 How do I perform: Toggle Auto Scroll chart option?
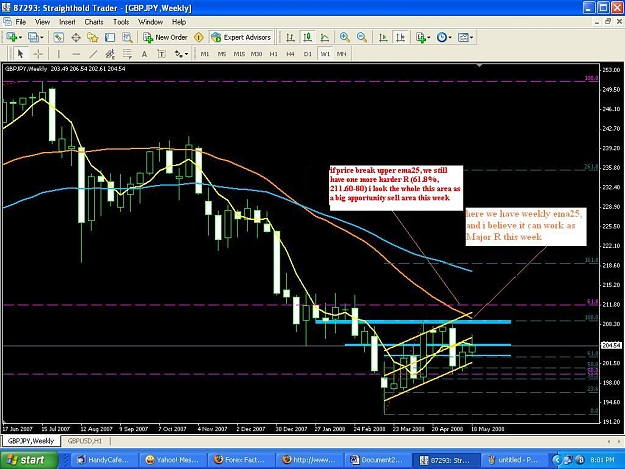click(383, 37)
